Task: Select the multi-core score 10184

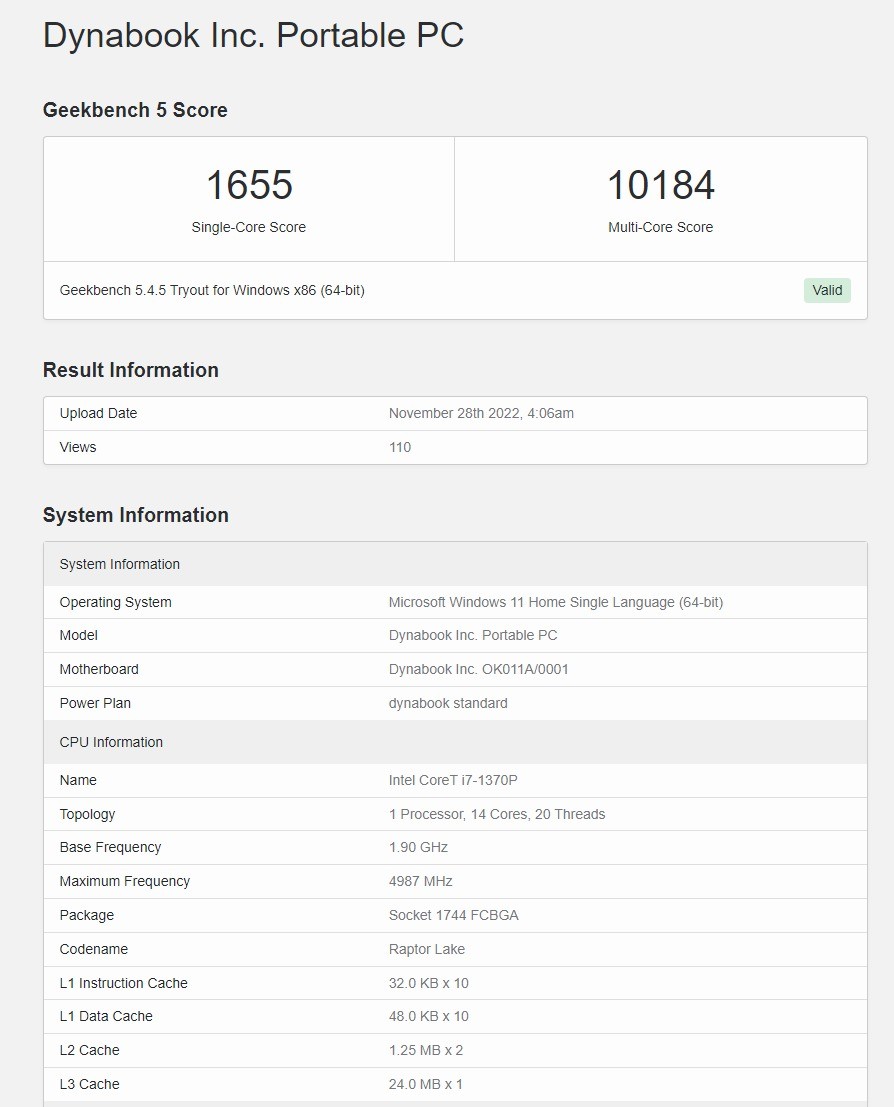Action: [661, 185]
